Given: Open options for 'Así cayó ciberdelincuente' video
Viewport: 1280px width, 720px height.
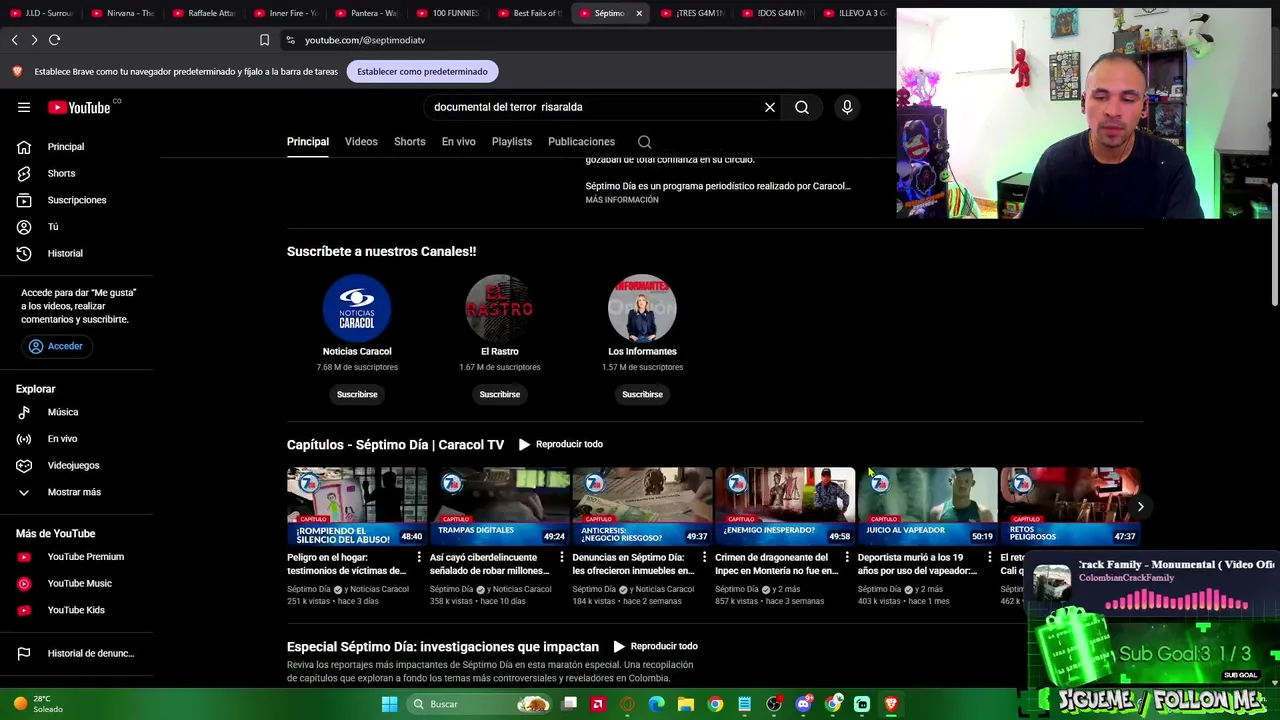Looking at the screenshot, I should (562, 557).
